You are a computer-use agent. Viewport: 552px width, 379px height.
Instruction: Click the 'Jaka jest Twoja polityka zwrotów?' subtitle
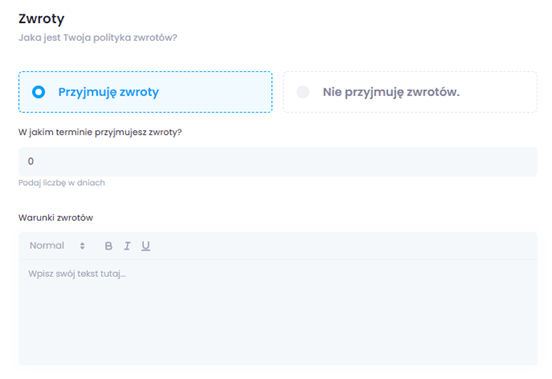[98, 38]
